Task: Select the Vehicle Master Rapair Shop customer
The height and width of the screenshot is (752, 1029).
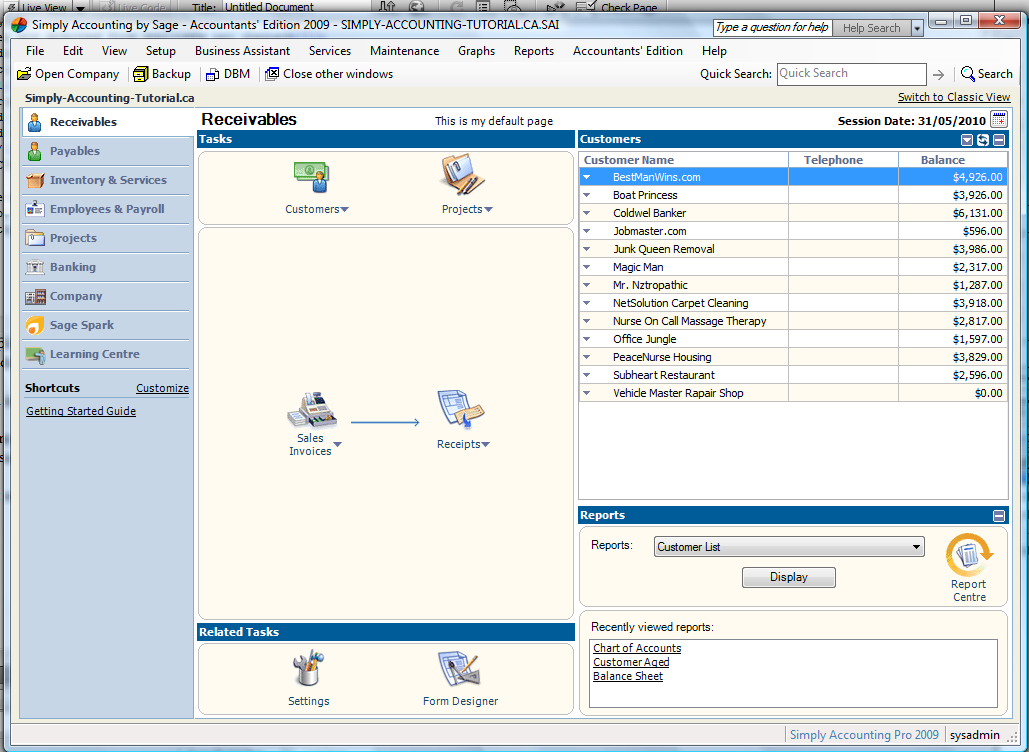Action: [793, 393]
